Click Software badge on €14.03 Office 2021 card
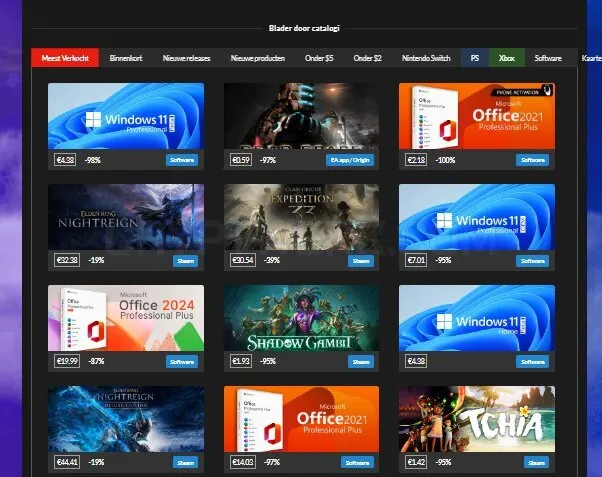 pos(357,463)
